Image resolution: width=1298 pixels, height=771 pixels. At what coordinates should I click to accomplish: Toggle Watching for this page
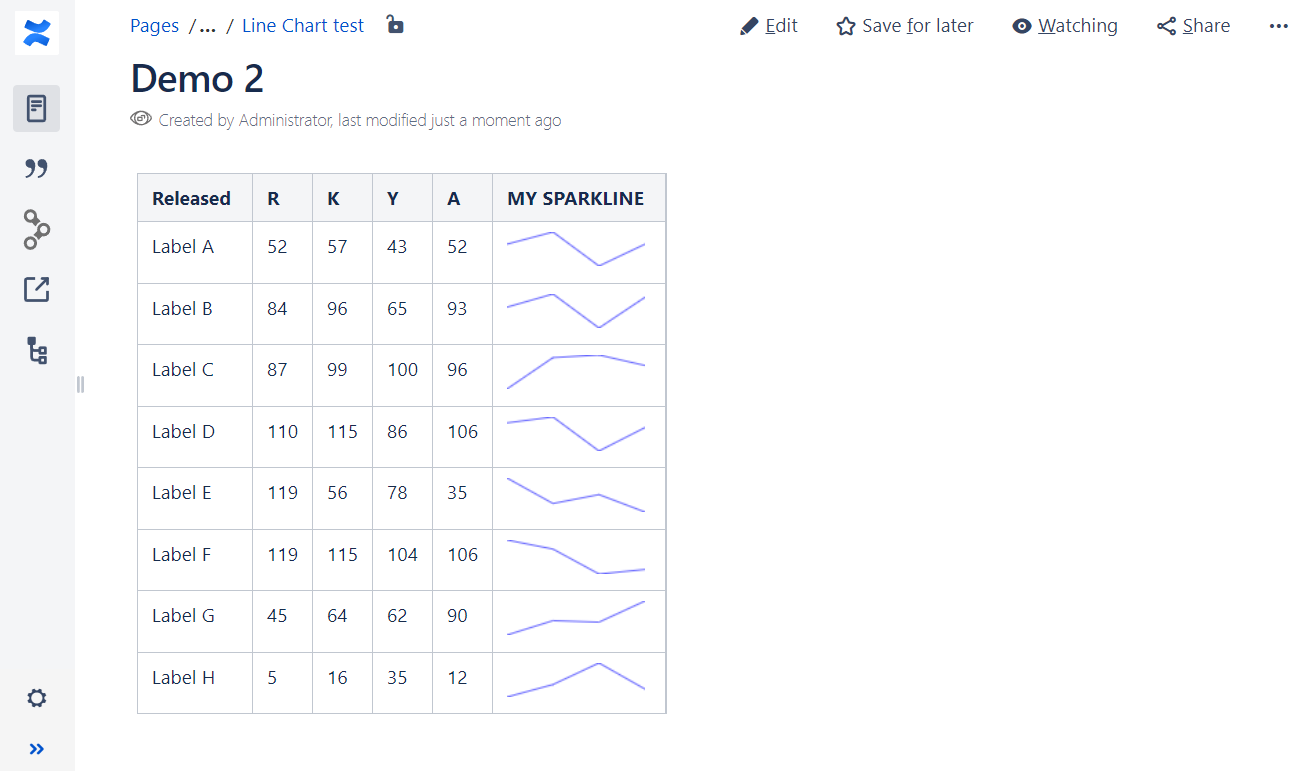[x=1021, y=25]
